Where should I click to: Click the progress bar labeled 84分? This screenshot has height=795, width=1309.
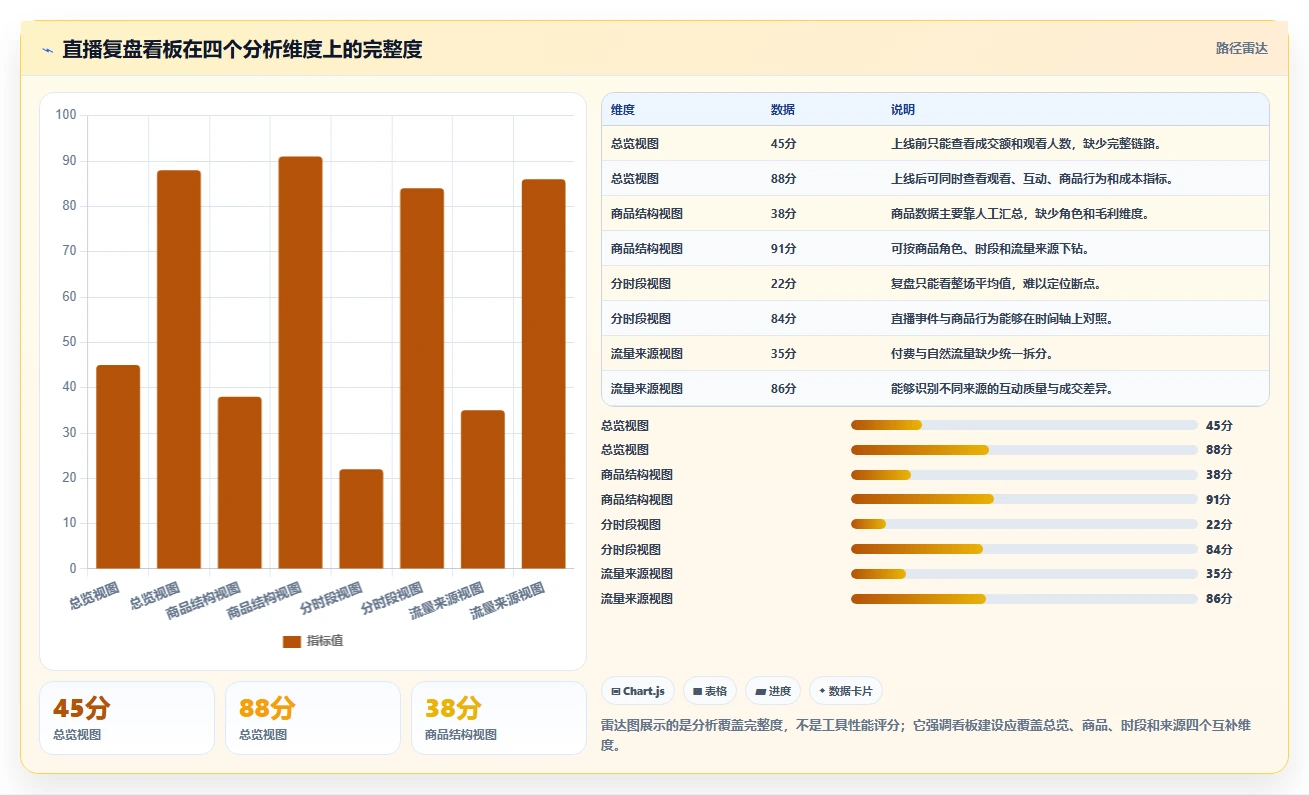[1024, 549]
